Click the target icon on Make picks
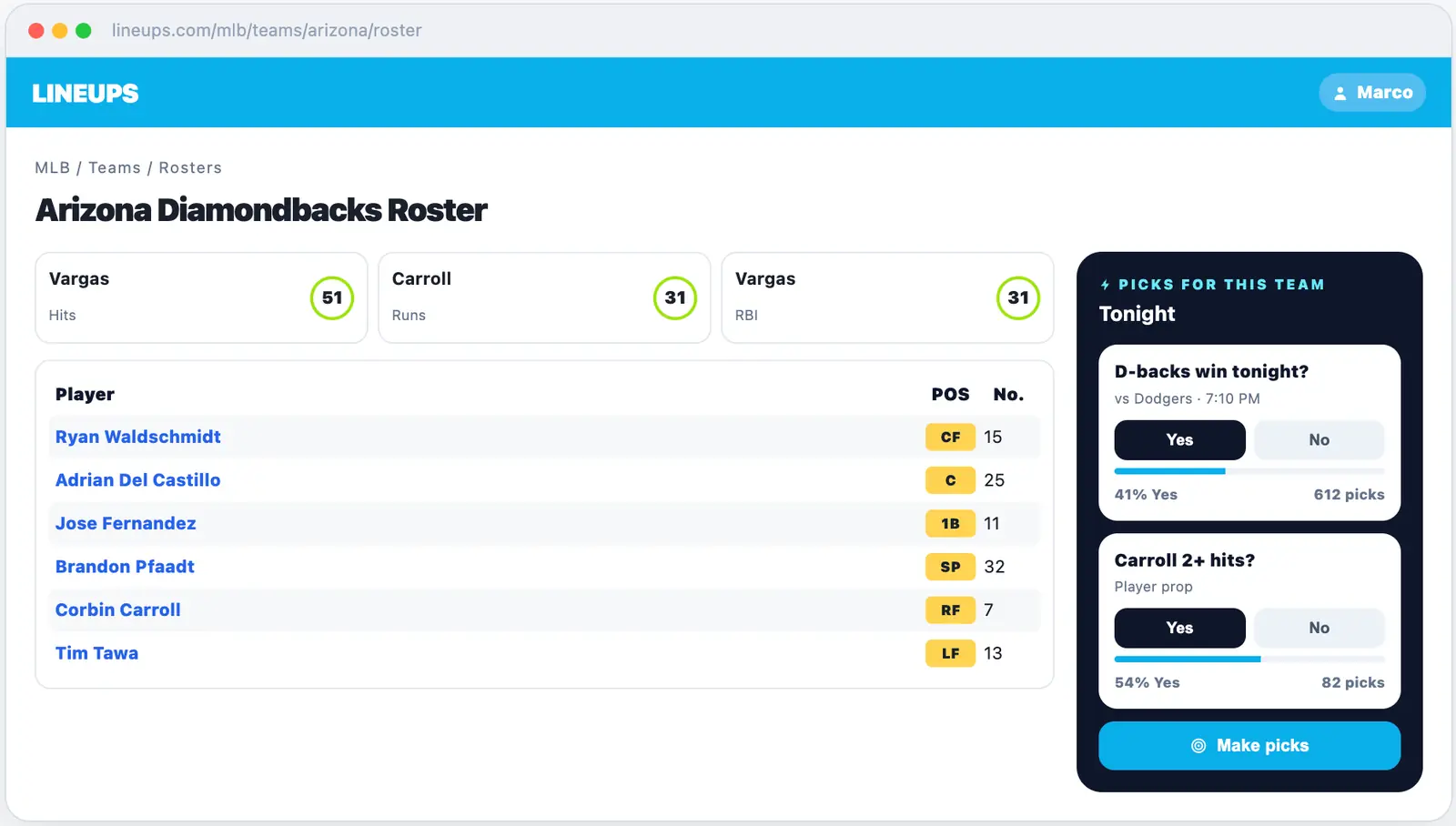This screenshot has height=826, width=1456. pyautogui.click(x=1198, y=746)
